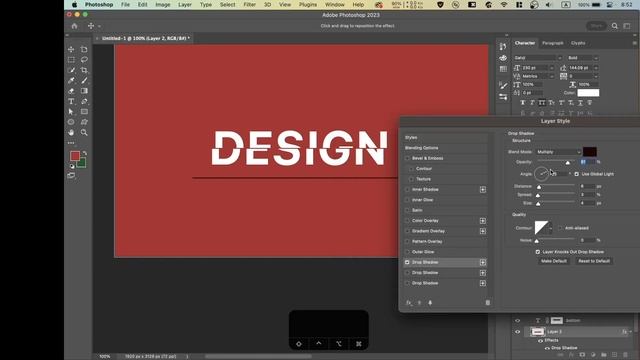Open the Filter menu

coord(249,4)
